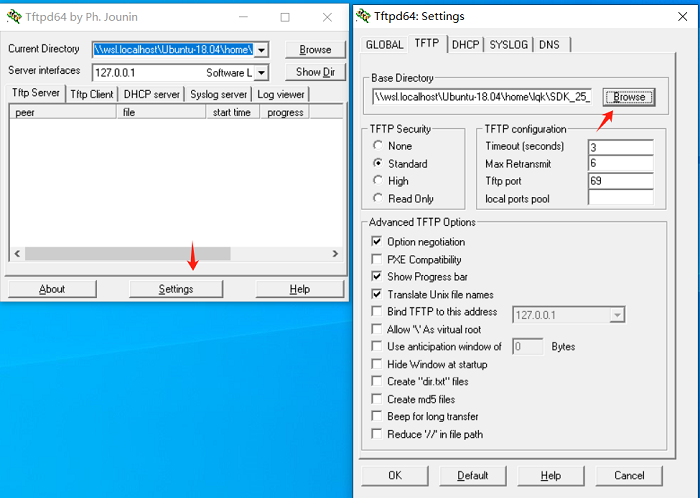Screen dimensions: 700x498
Task: Click Browse for Base Directory
Action: (629, 97)
